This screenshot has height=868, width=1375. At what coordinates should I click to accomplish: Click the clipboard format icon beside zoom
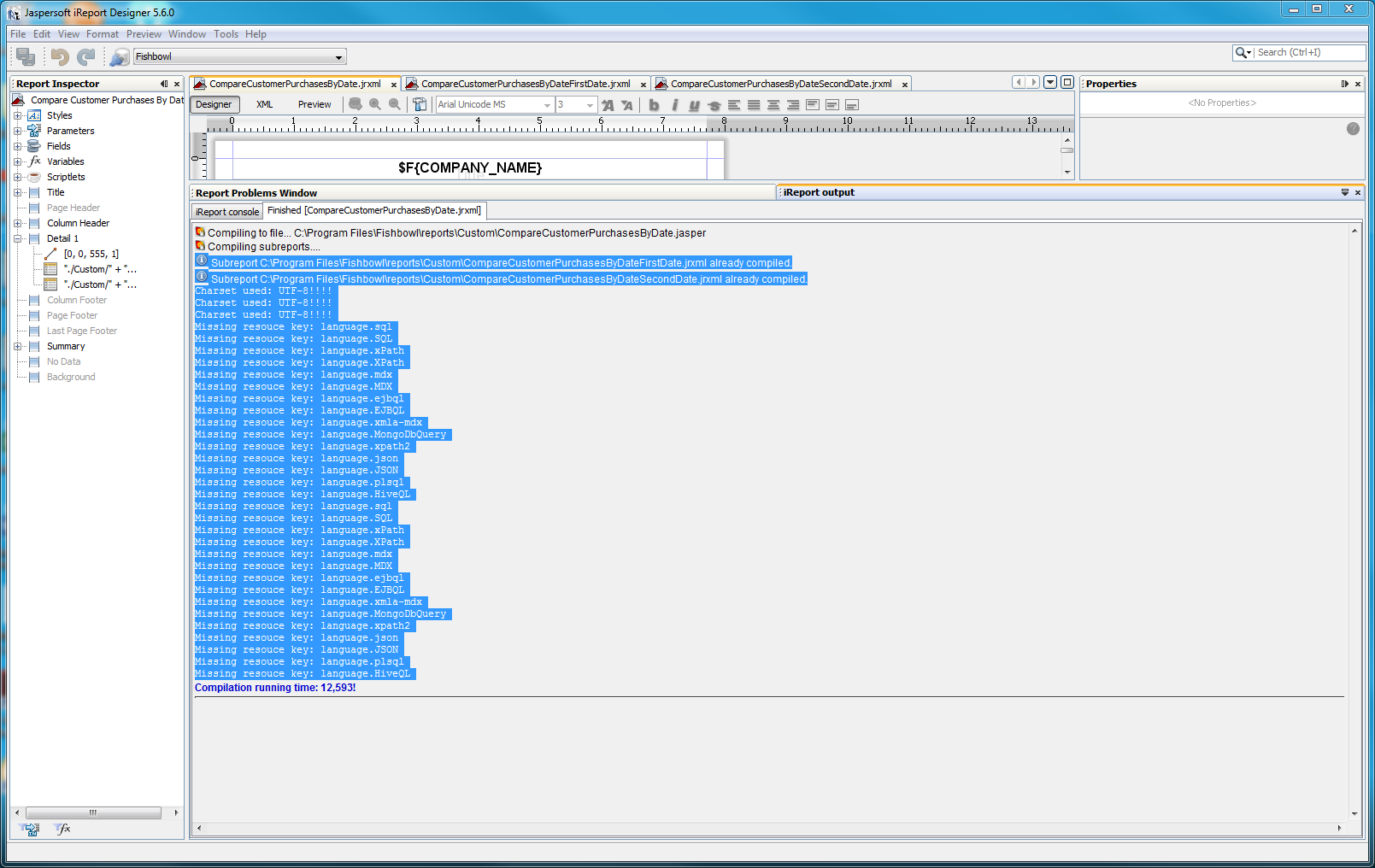(x=420, y=104)
